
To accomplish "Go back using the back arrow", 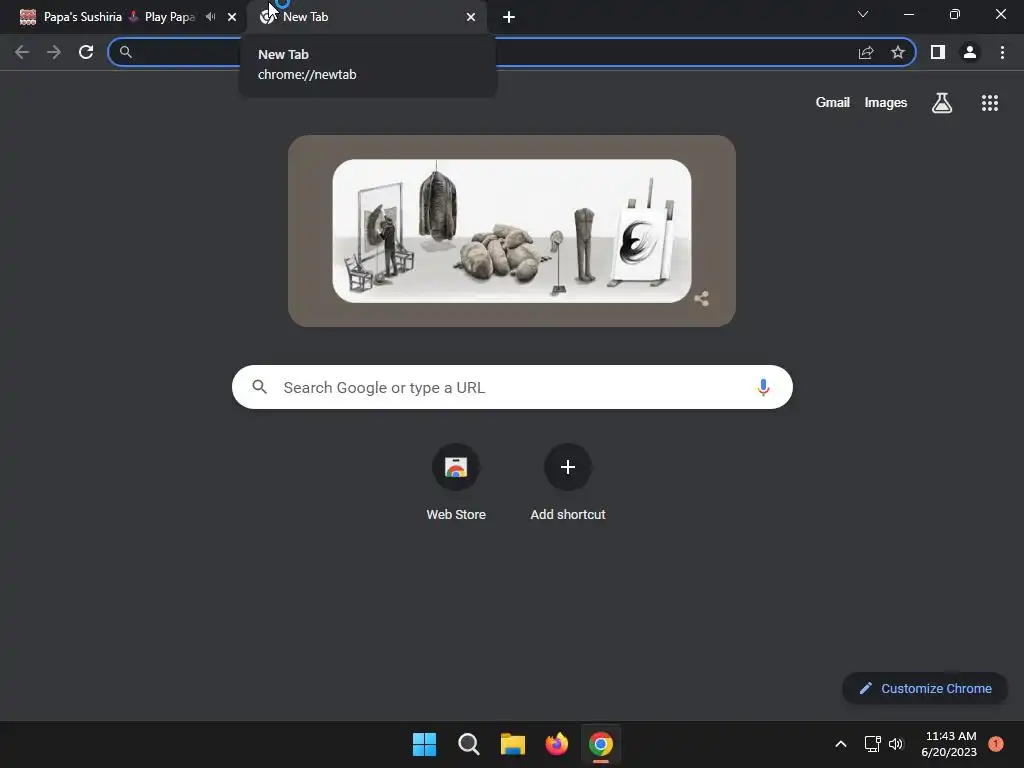I will [22, 52].
